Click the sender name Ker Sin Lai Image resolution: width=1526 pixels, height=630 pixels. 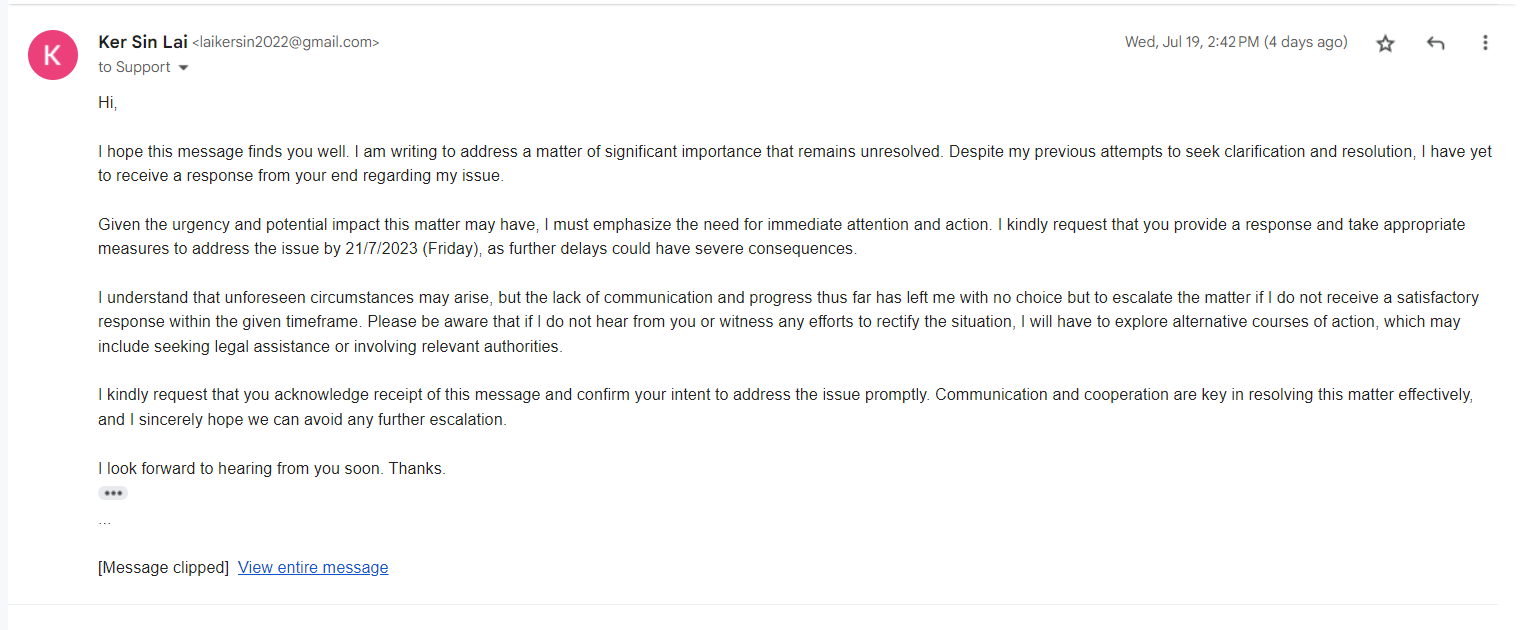pos(142,42)
